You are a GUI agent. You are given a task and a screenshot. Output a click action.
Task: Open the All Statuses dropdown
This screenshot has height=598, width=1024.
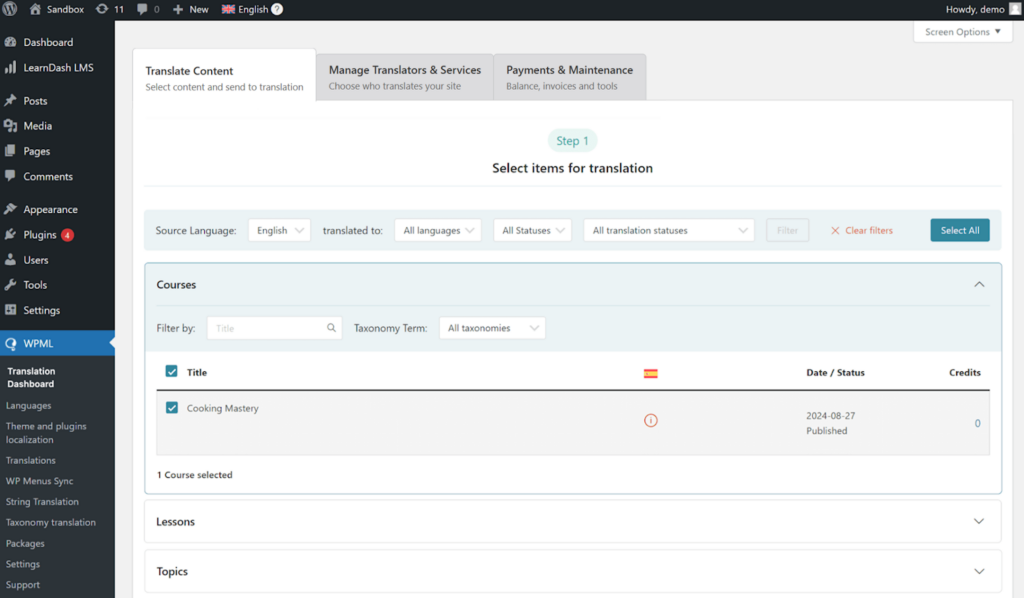coord(533,230)
